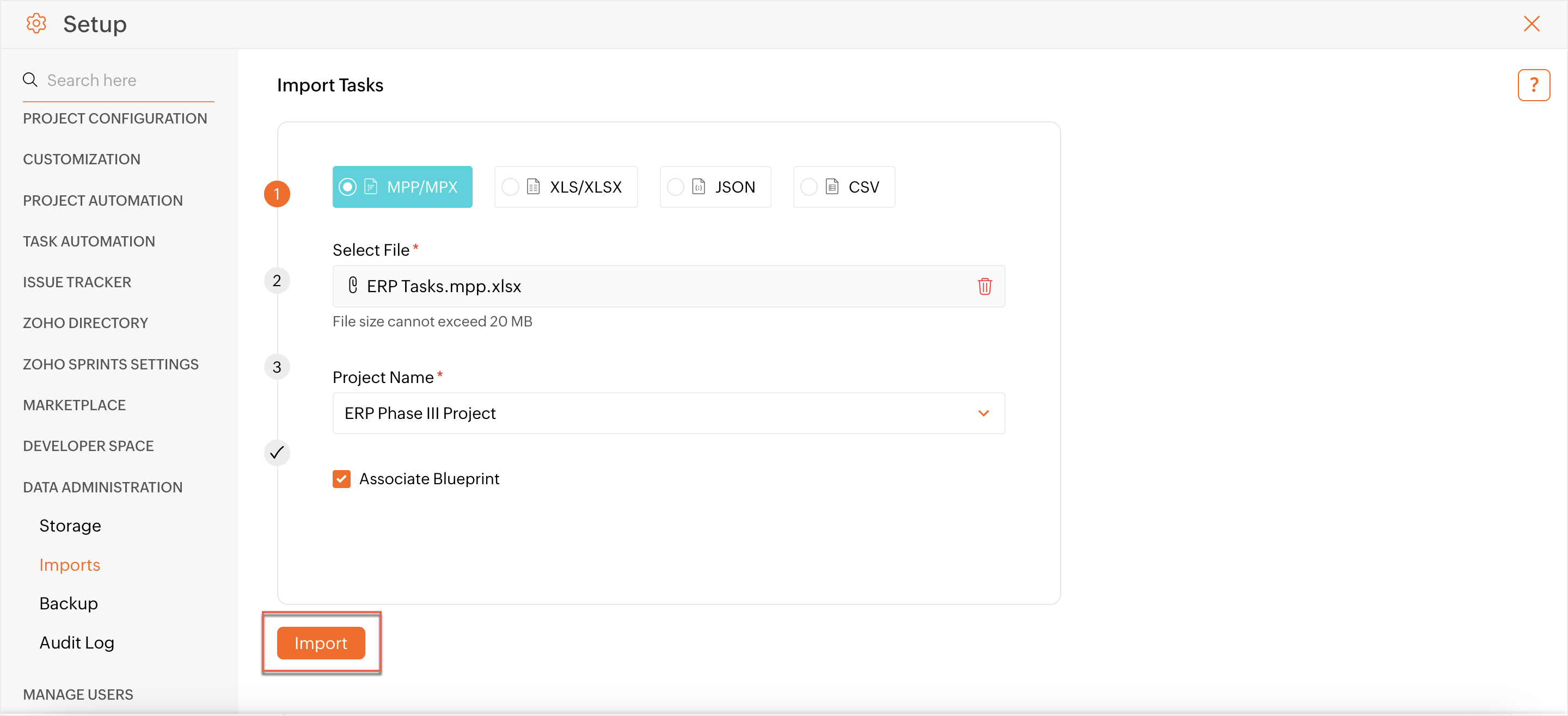Click the paperclip attachment icon
The height and width of the screenshot is (716, 1568).
(x=352, y=285)
